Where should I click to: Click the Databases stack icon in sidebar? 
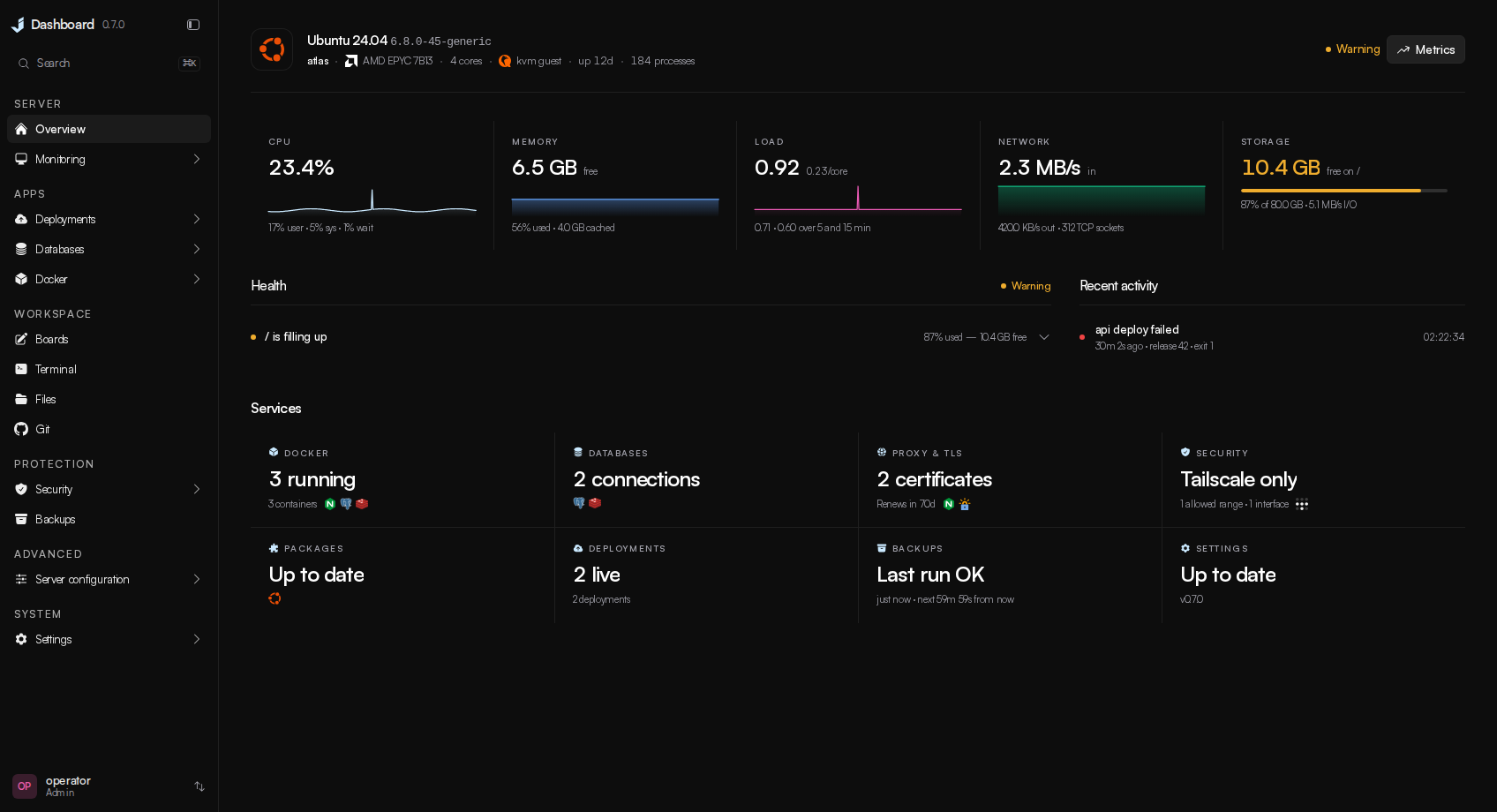21,249
